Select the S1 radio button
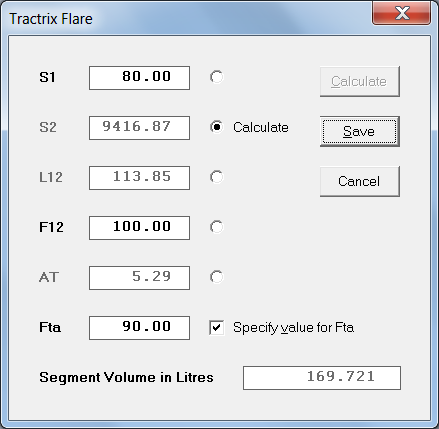439x429 pixels. [217, 77]
